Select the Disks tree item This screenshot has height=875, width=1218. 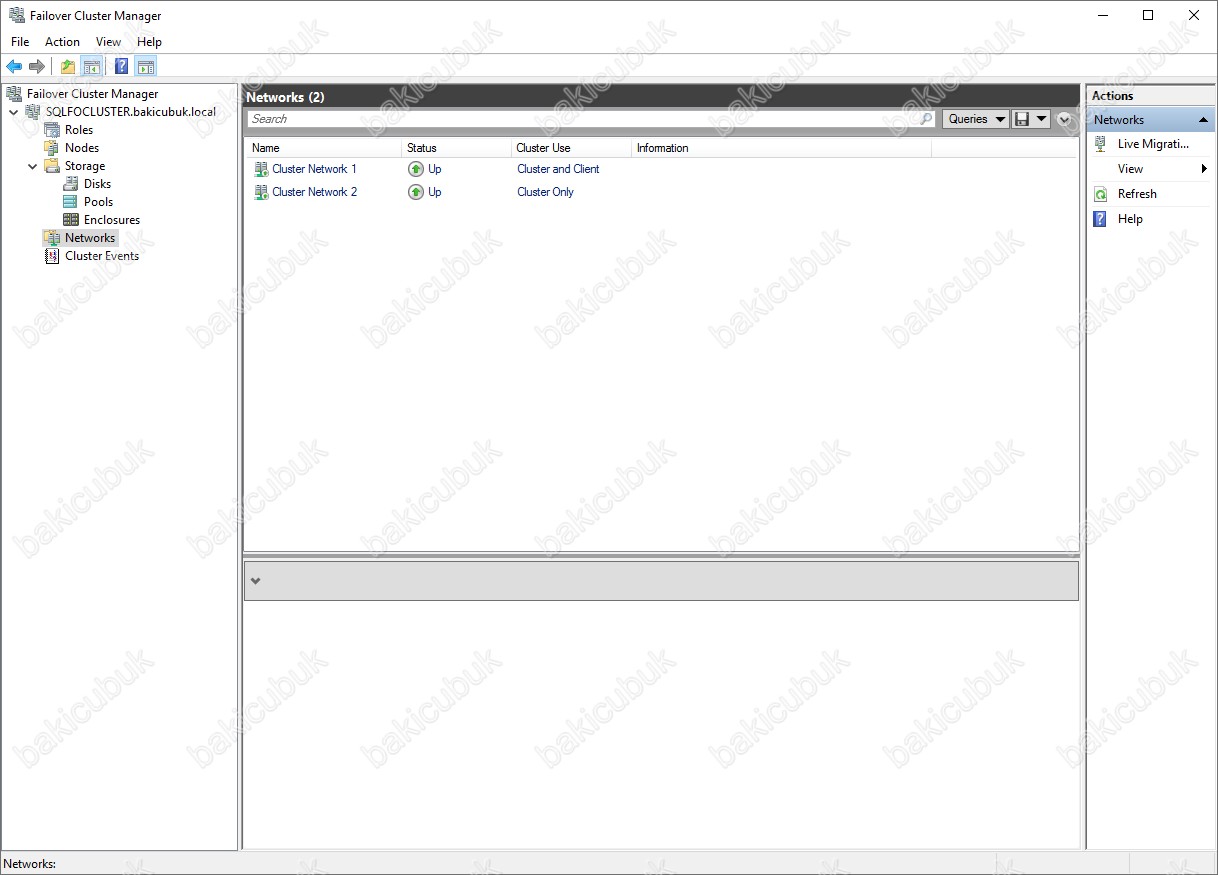point(97,184)
